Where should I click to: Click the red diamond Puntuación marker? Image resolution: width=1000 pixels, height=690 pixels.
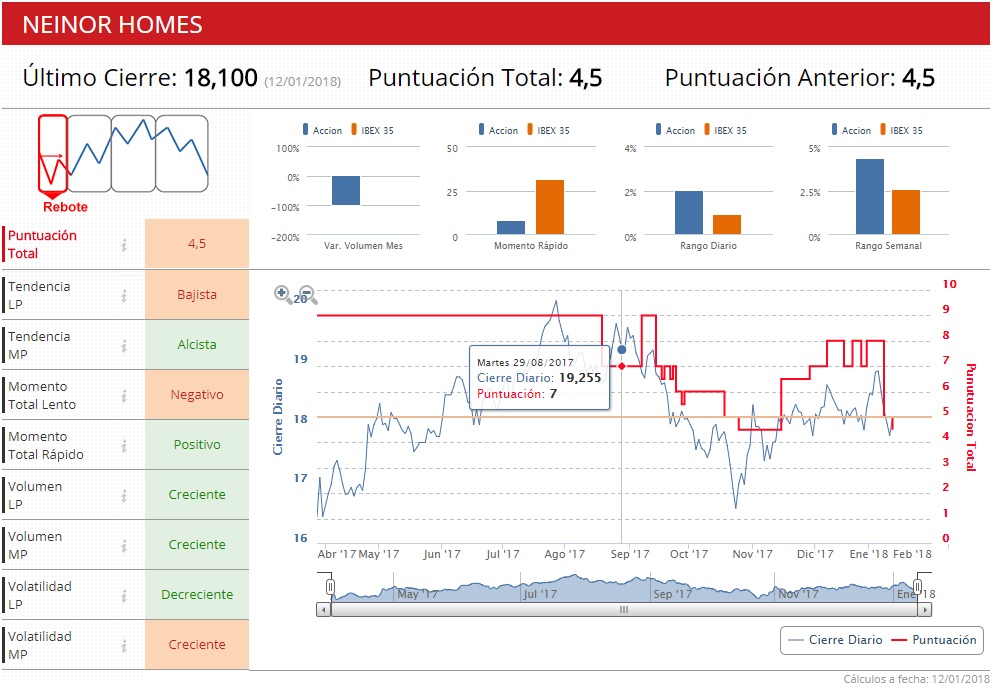click(x=622, y=366)
